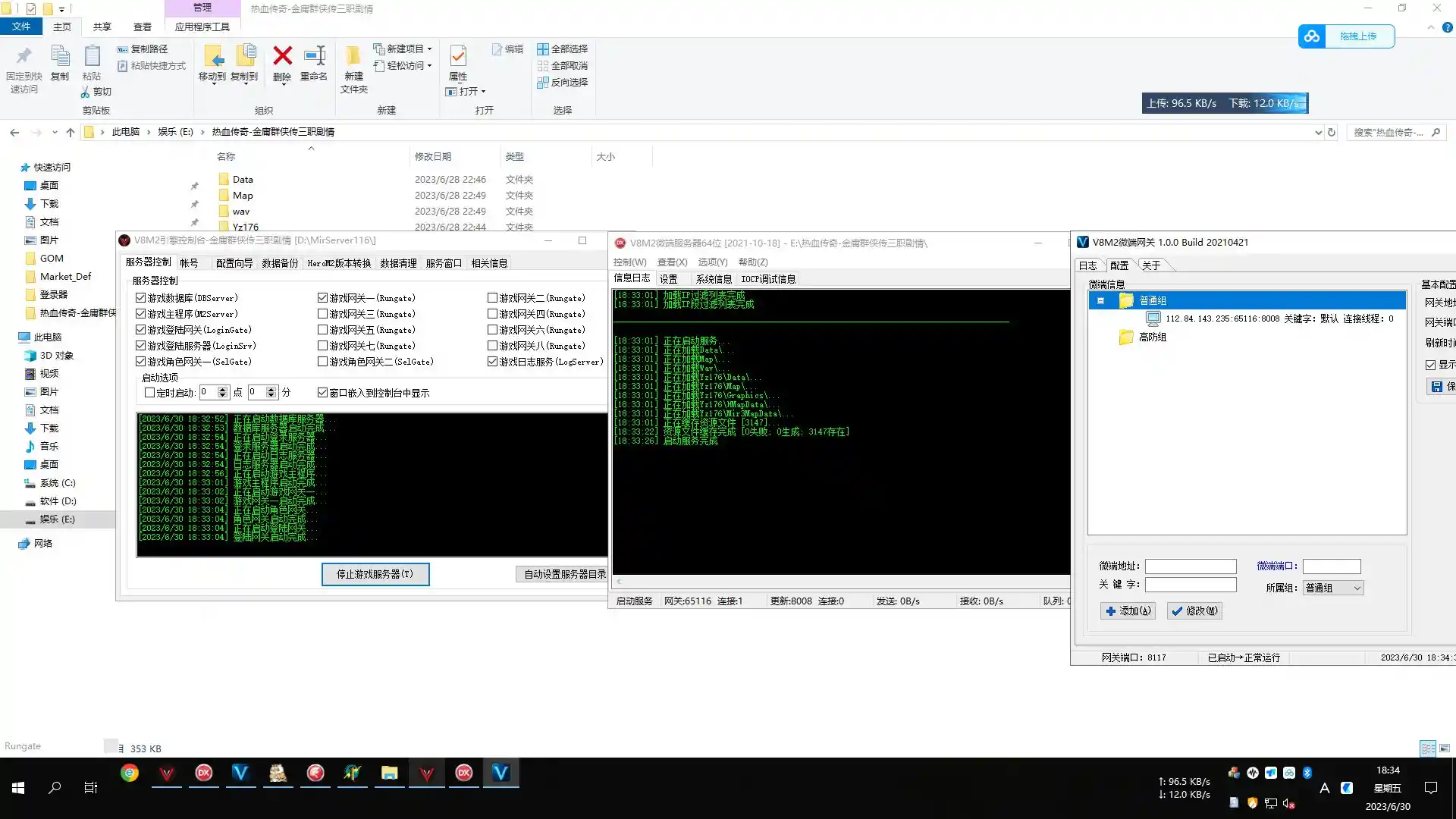This screenshot has height=819, width=1456.
Task: Click the 关键字 input field
Action: (x=1191, y=585)
